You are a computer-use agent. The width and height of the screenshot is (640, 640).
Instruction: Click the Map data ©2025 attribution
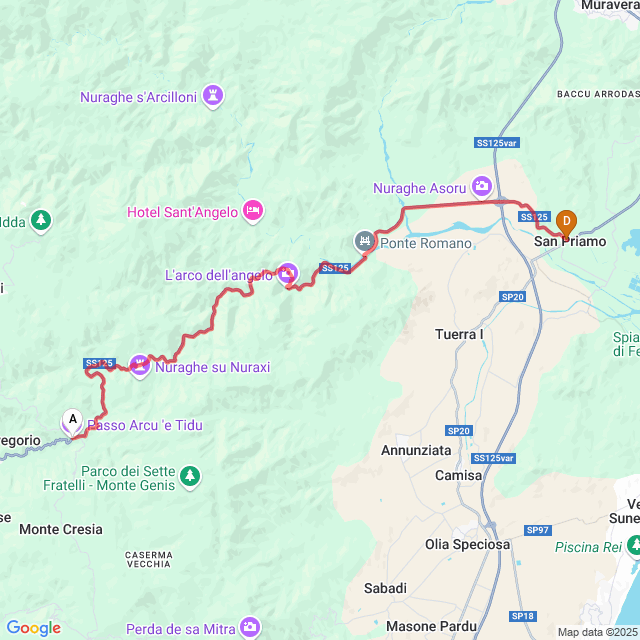598,632
